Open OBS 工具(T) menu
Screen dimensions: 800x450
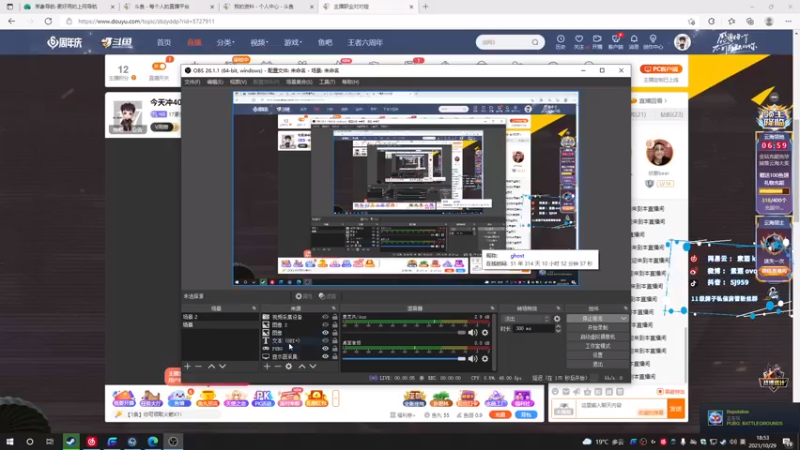[327, 82]
